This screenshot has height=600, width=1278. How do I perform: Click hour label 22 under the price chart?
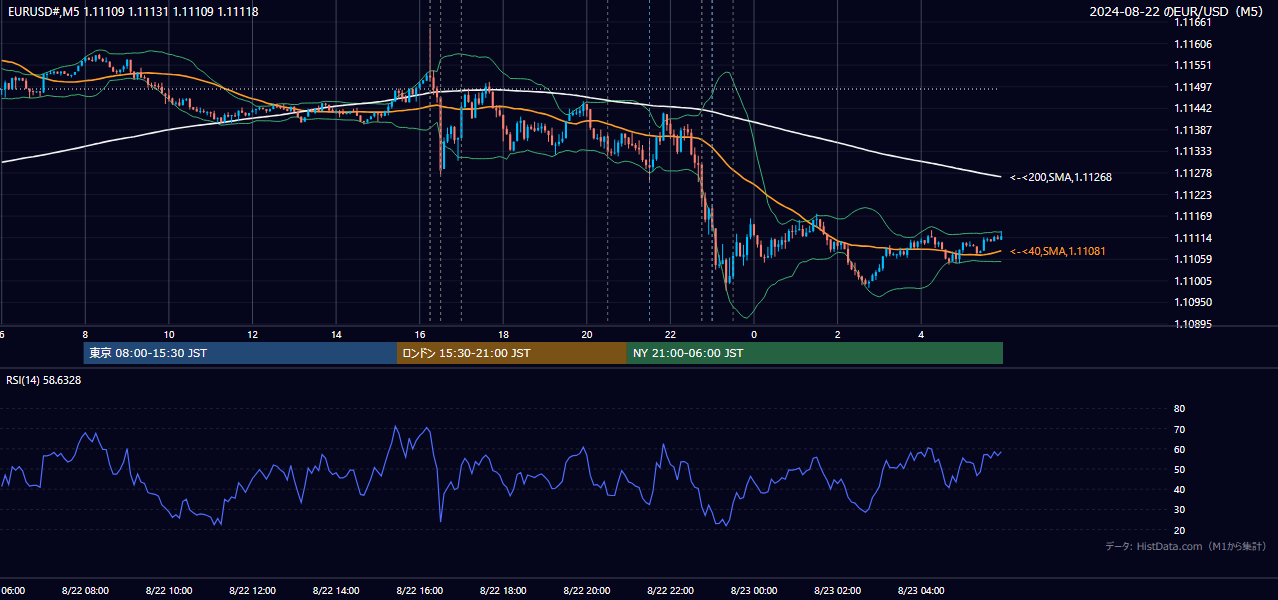[x=671, y=334]
